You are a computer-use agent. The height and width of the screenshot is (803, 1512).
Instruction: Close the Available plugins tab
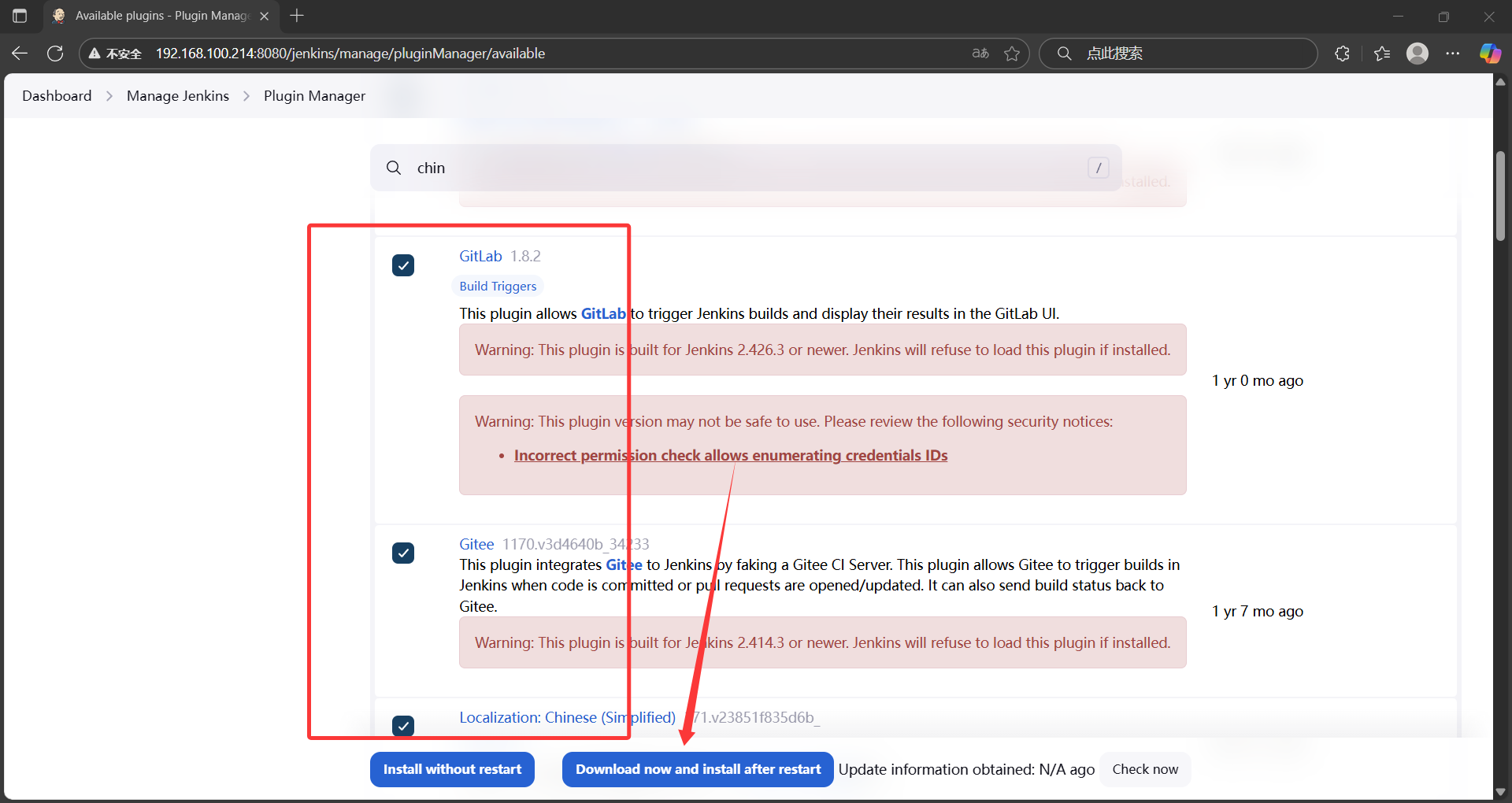265,16
